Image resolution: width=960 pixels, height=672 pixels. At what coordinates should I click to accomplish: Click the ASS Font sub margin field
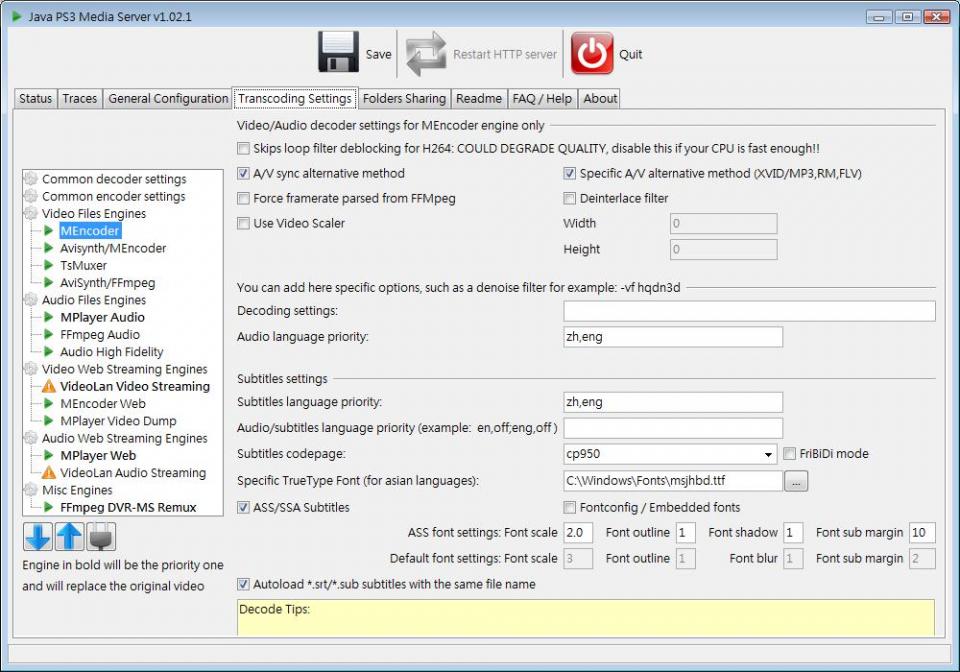click(922, 532)
